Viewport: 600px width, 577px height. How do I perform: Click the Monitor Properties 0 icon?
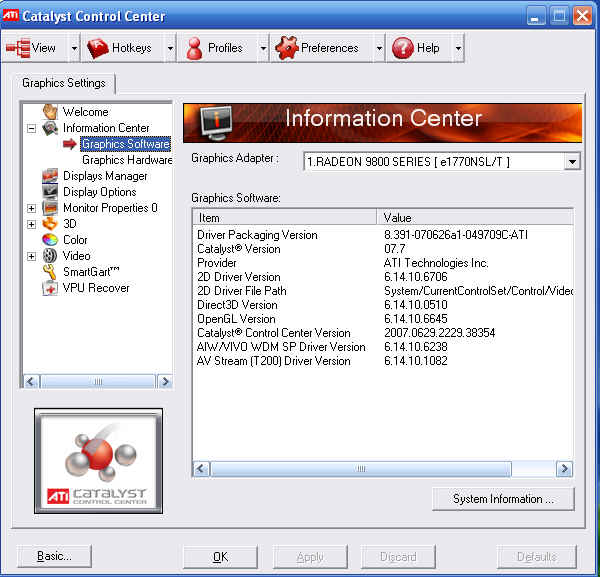pos(50,208)
